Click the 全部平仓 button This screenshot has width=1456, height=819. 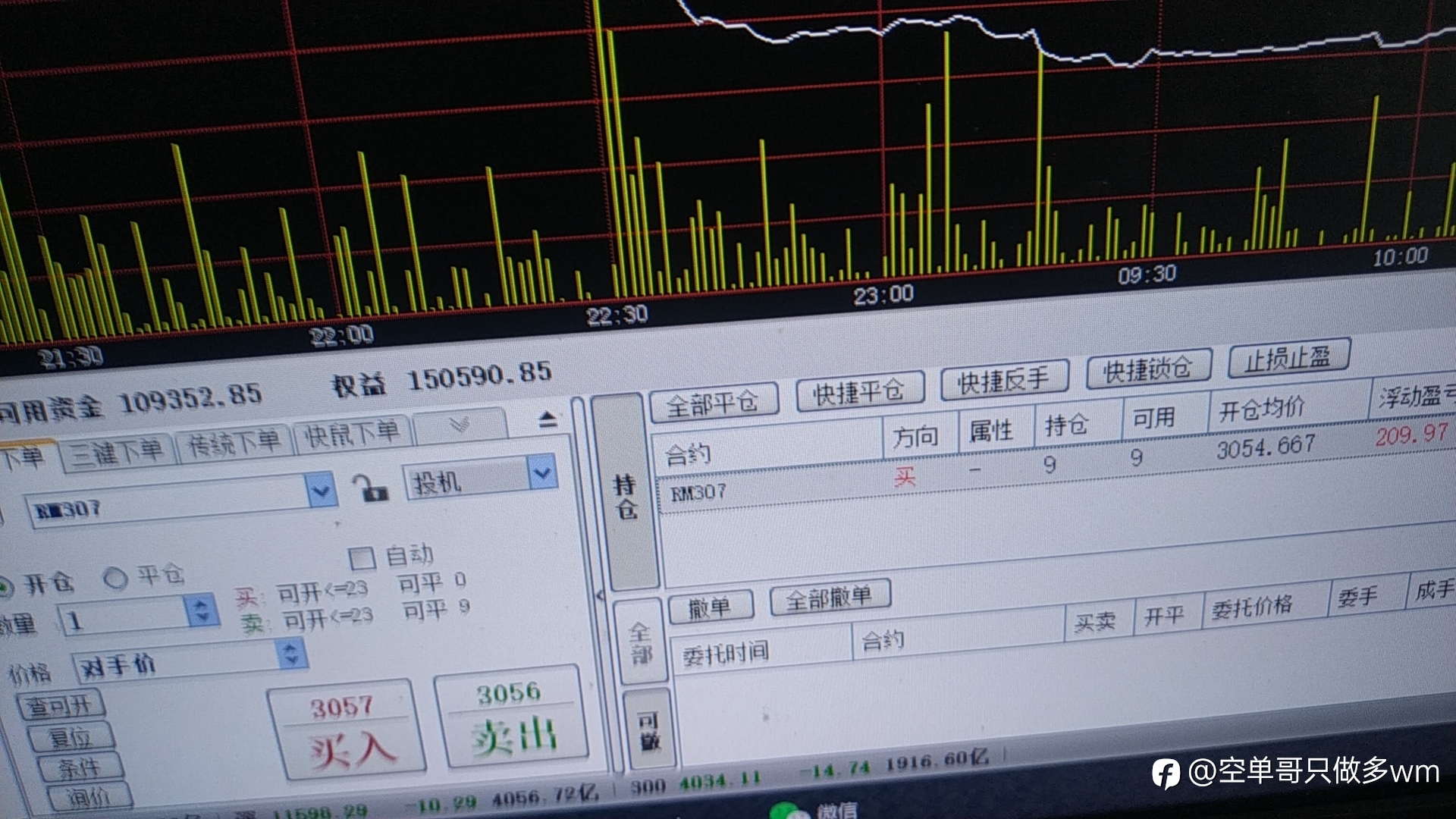click(713, 403)
